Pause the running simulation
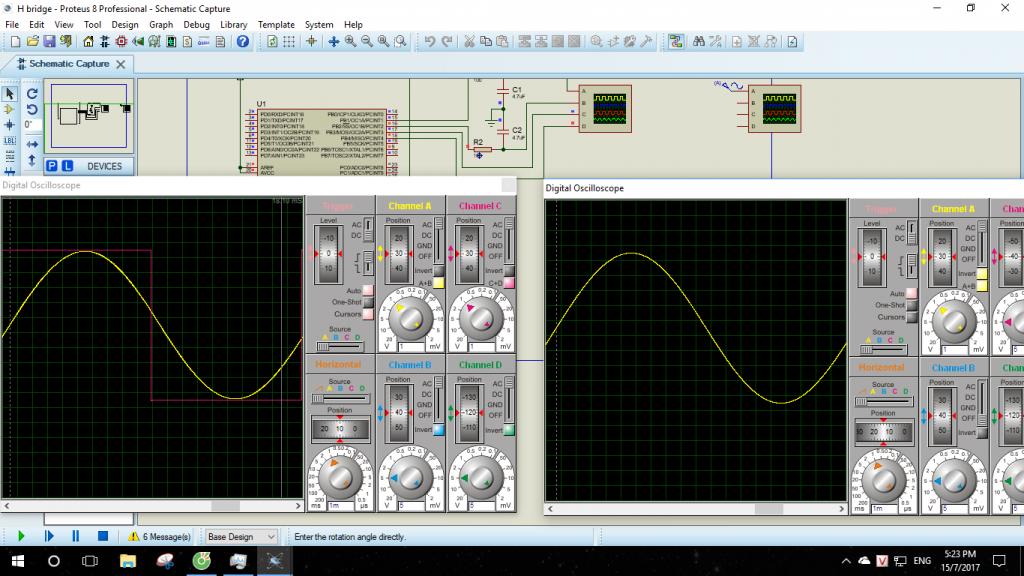 [75, 537]
